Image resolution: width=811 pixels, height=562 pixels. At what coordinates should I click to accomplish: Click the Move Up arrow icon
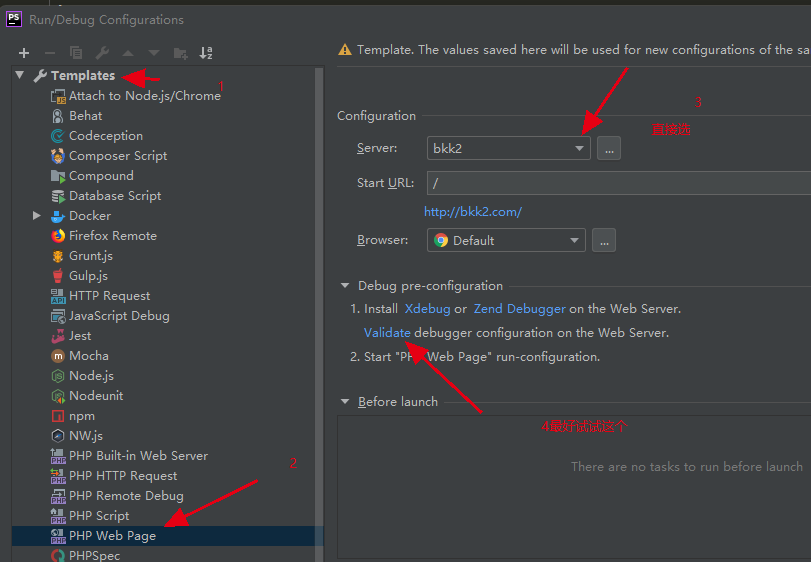coord(128,53)
